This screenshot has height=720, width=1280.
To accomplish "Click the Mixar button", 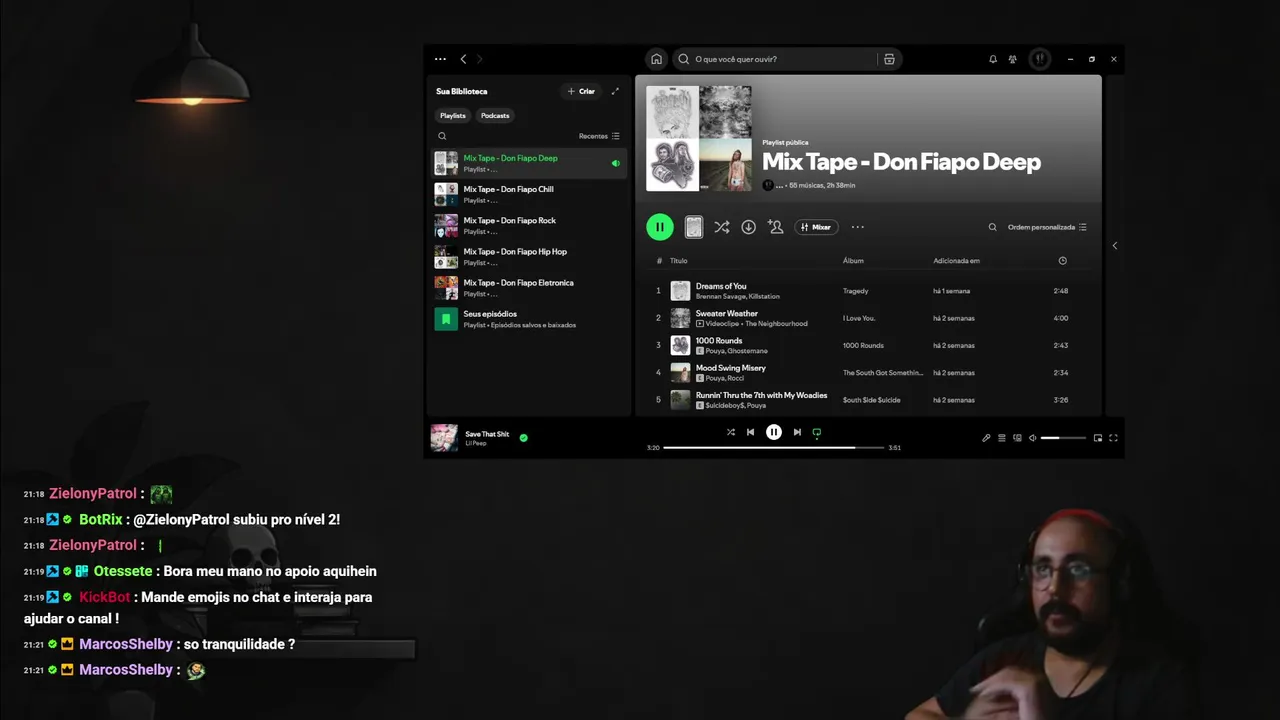I will (816, 227).
